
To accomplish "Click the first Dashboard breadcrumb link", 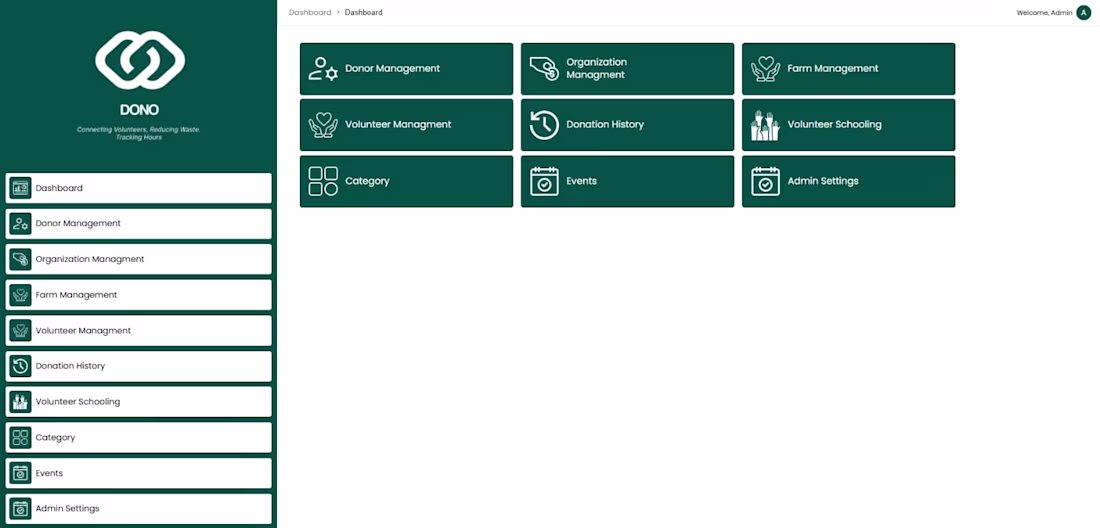I will coord(310,13).
